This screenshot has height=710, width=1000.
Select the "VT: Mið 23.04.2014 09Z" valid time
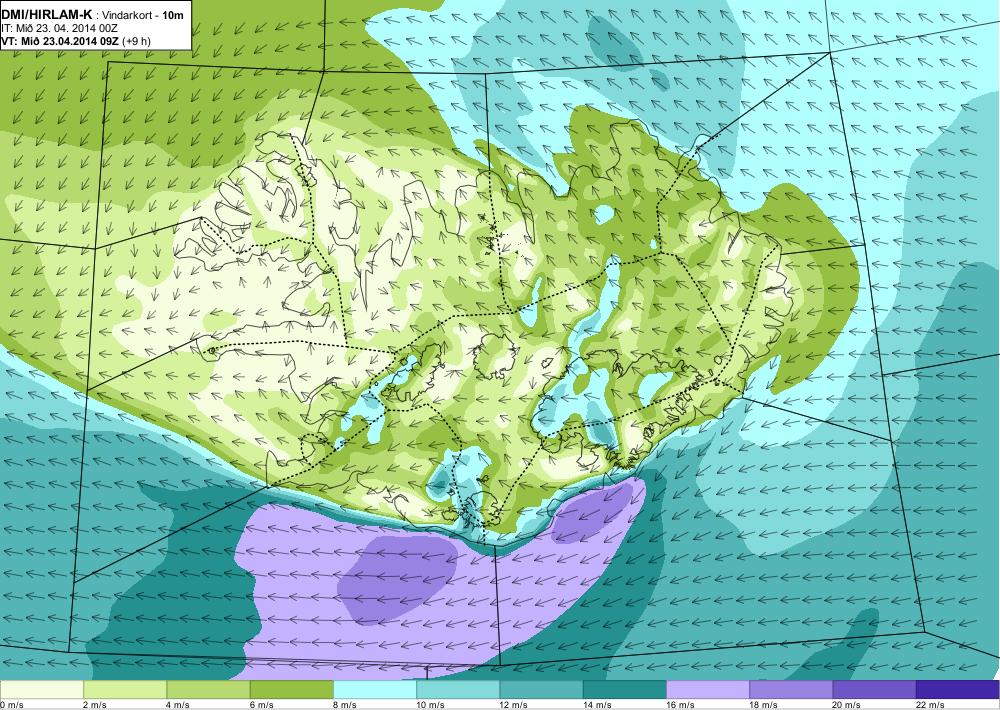60,41
